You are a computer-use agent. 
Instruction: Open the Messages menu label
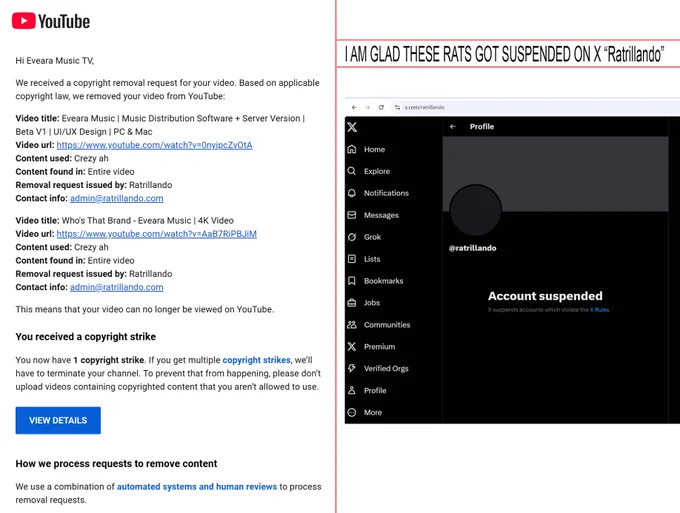click(x=381, y=215)
